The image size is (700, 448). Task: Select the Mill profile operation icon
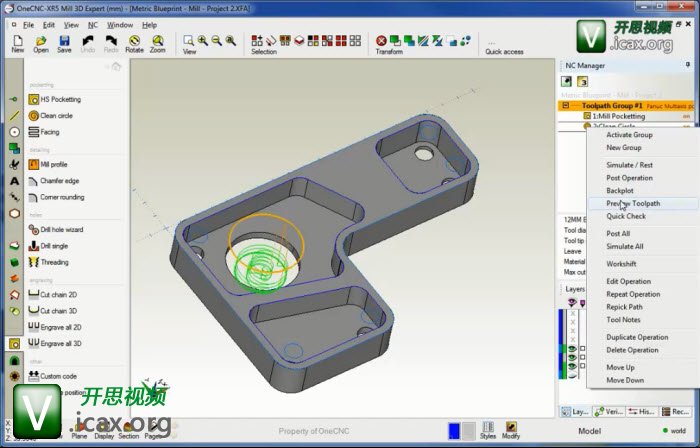33,164
